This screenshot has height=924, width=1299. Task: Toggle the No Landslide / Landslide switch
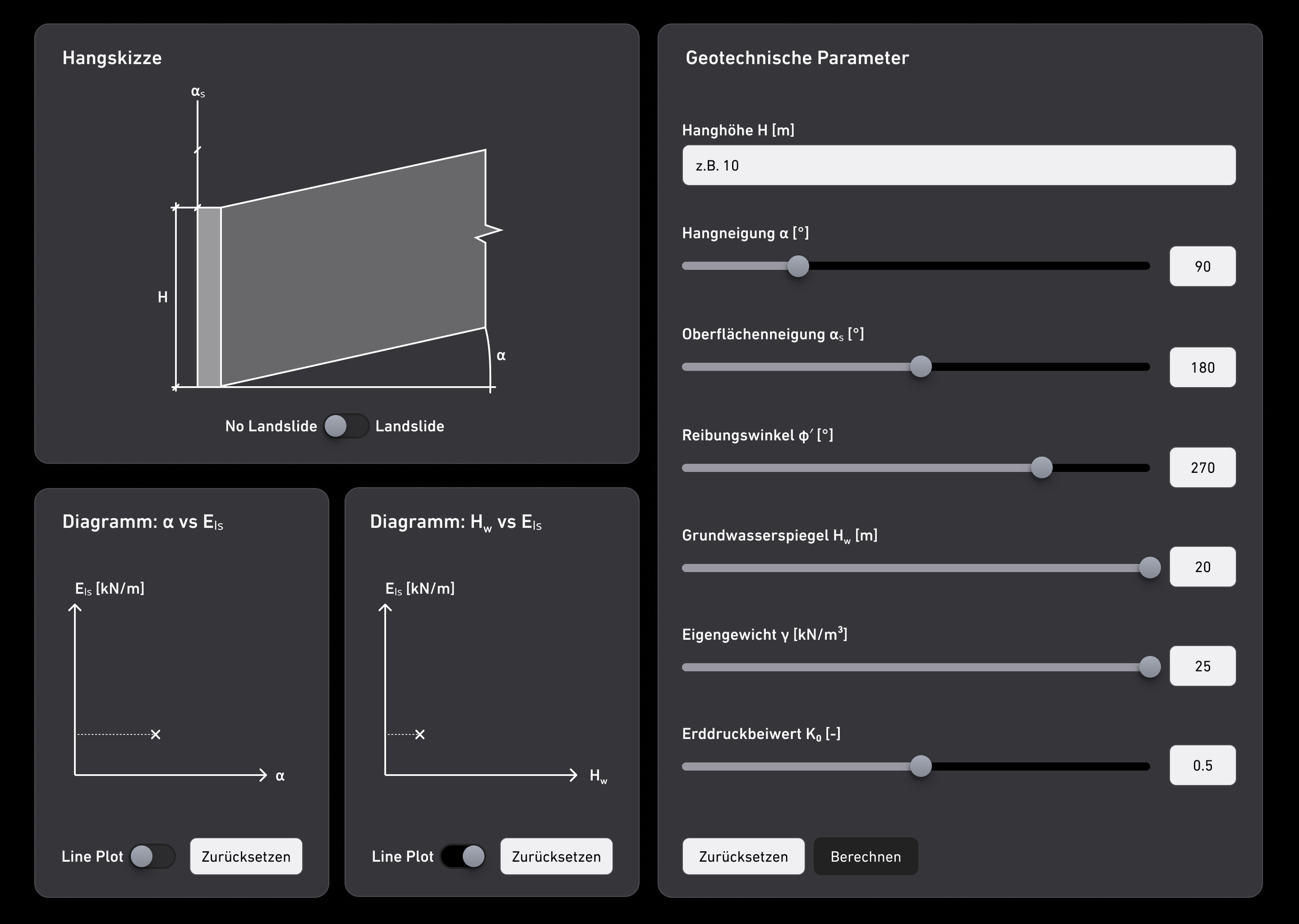click(346, 426)
